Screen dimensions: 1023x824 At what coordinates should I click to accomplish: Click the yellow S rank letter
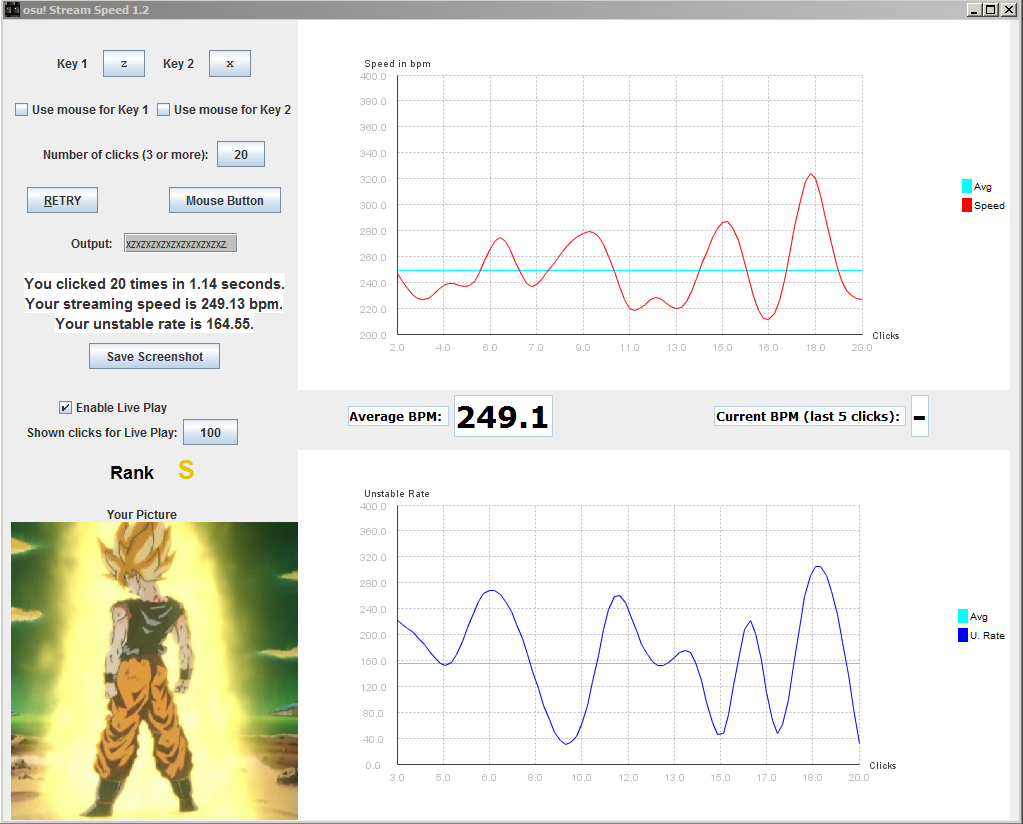186,470
